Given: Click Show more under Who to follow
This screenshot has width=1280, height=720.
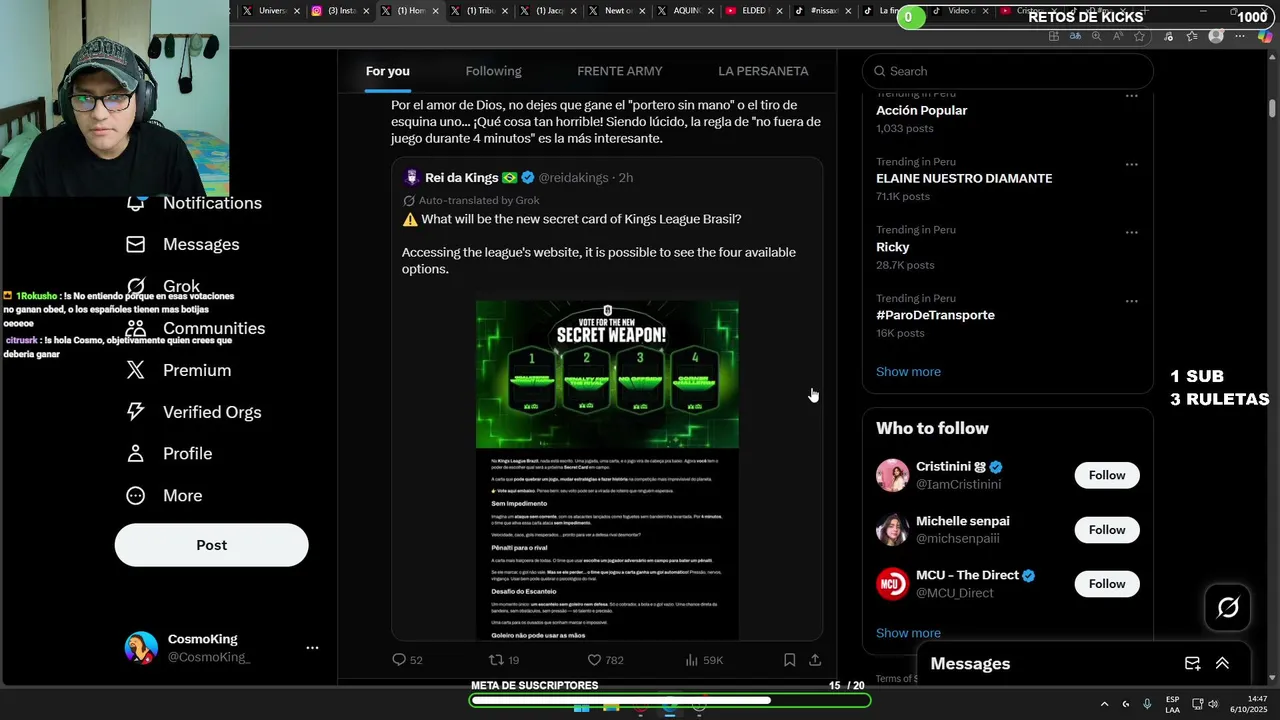Looking at the screenshot, I should [x=908, y=633].
